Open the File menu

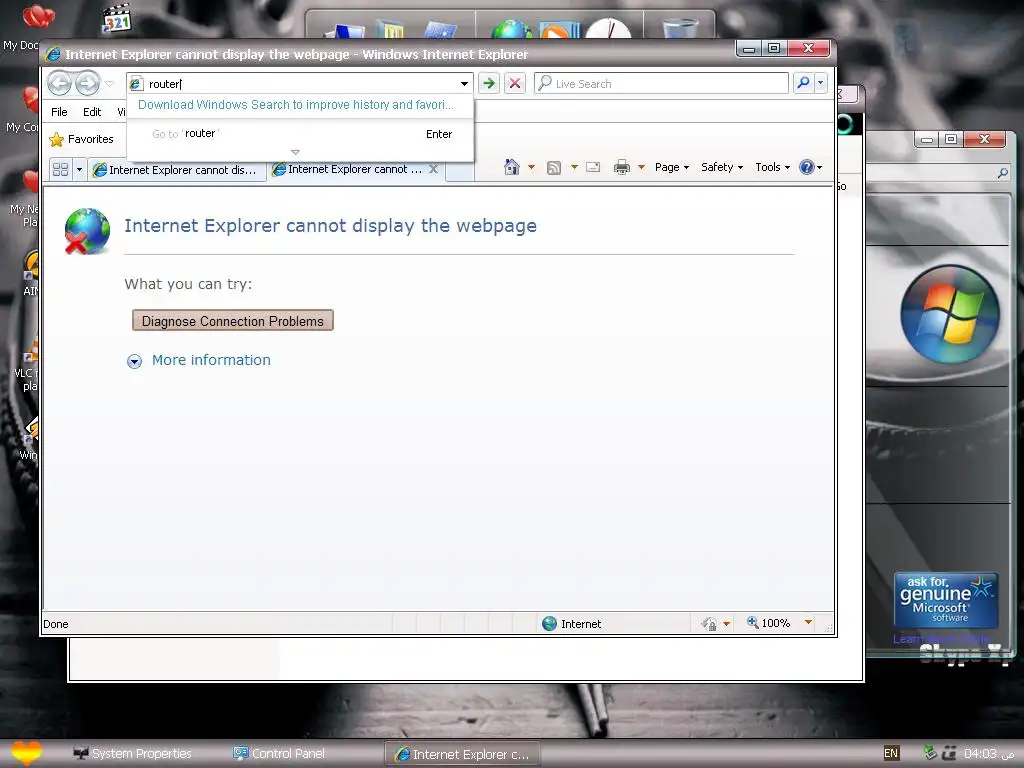point(59,112)
